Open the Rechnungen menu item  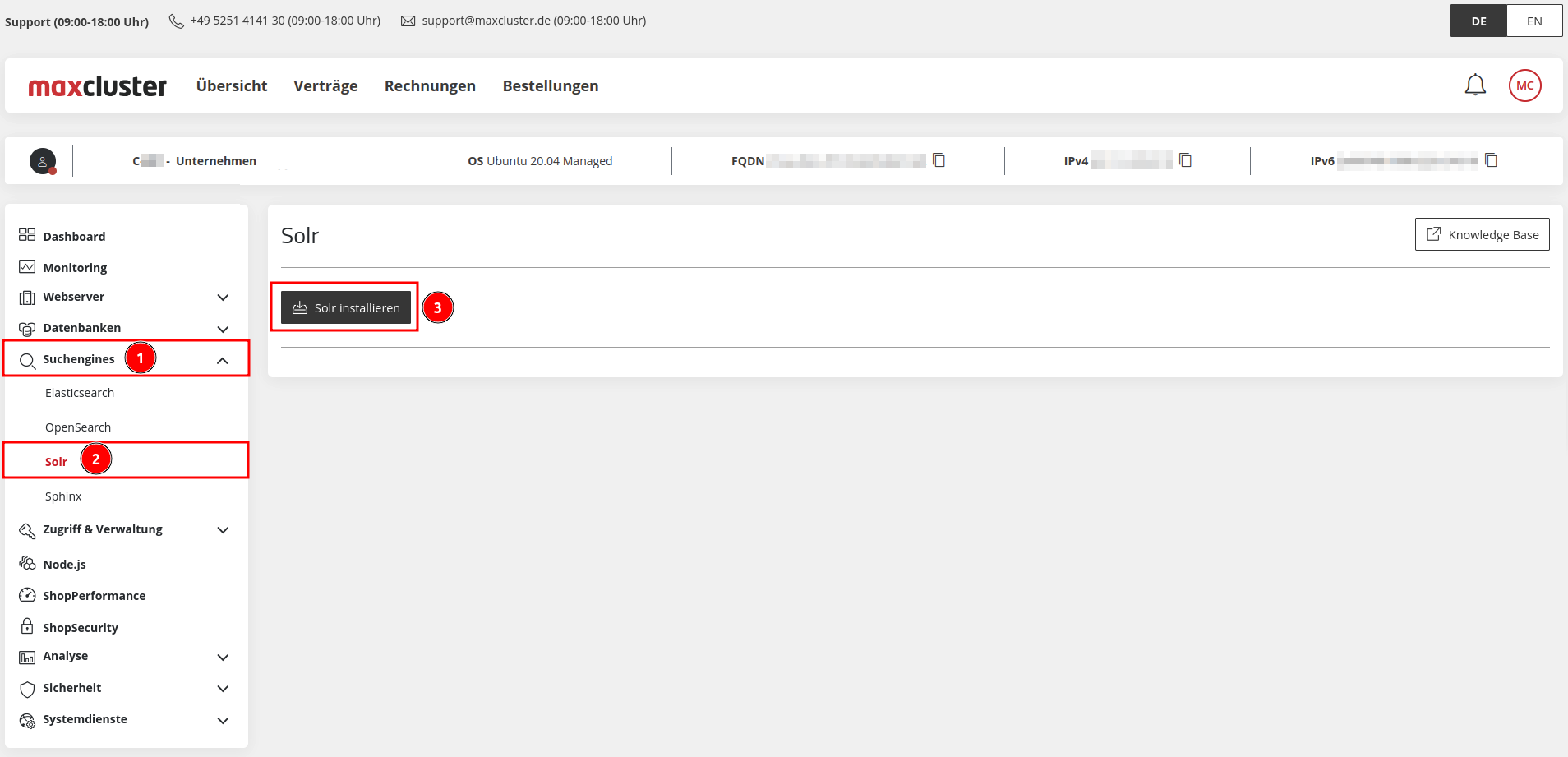(430, 85)
